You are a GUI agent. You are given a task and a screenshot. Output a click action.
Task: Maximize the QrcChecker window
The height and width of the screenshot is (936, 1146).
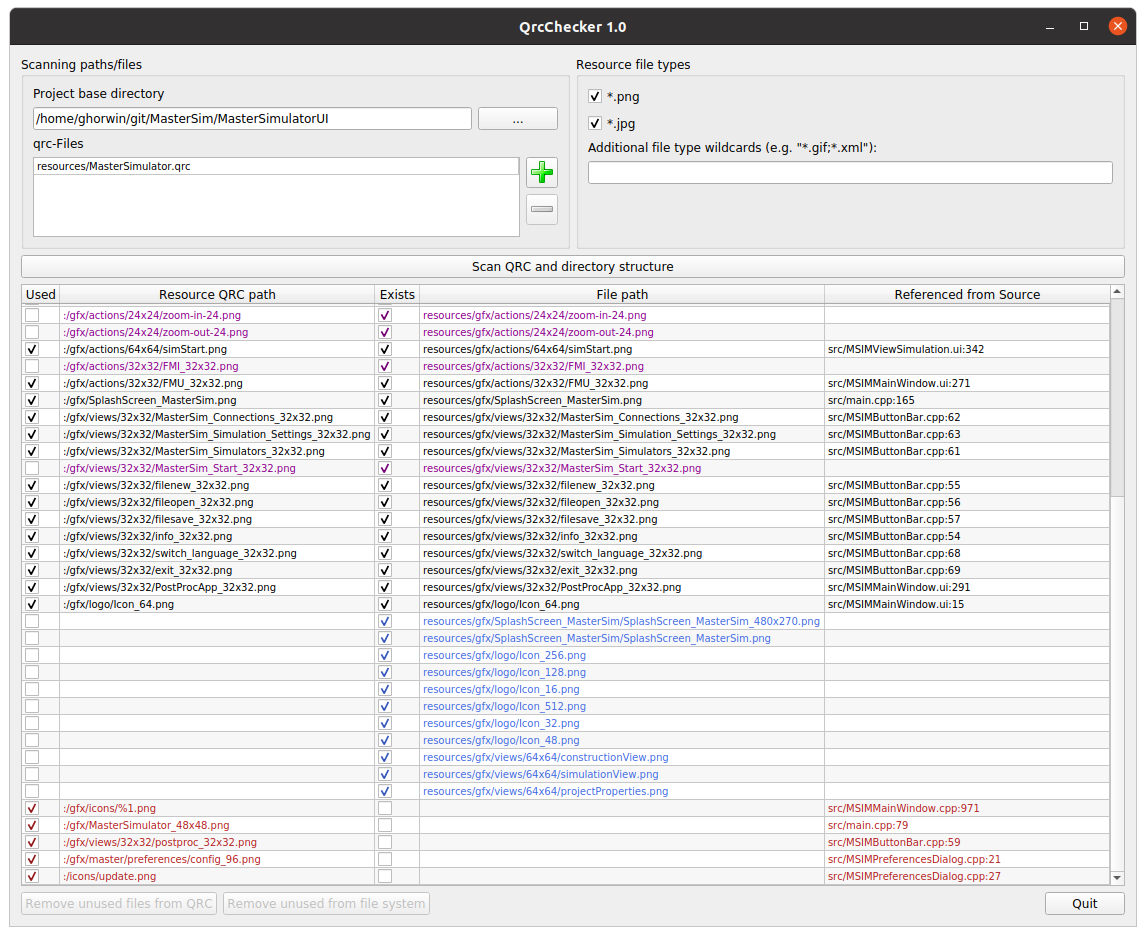(x=1084, y=27)
